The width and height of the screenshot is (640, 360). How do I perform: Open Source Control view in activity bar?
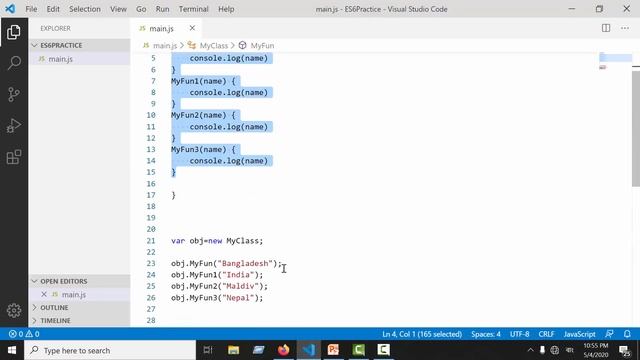[x=14, y=94]
